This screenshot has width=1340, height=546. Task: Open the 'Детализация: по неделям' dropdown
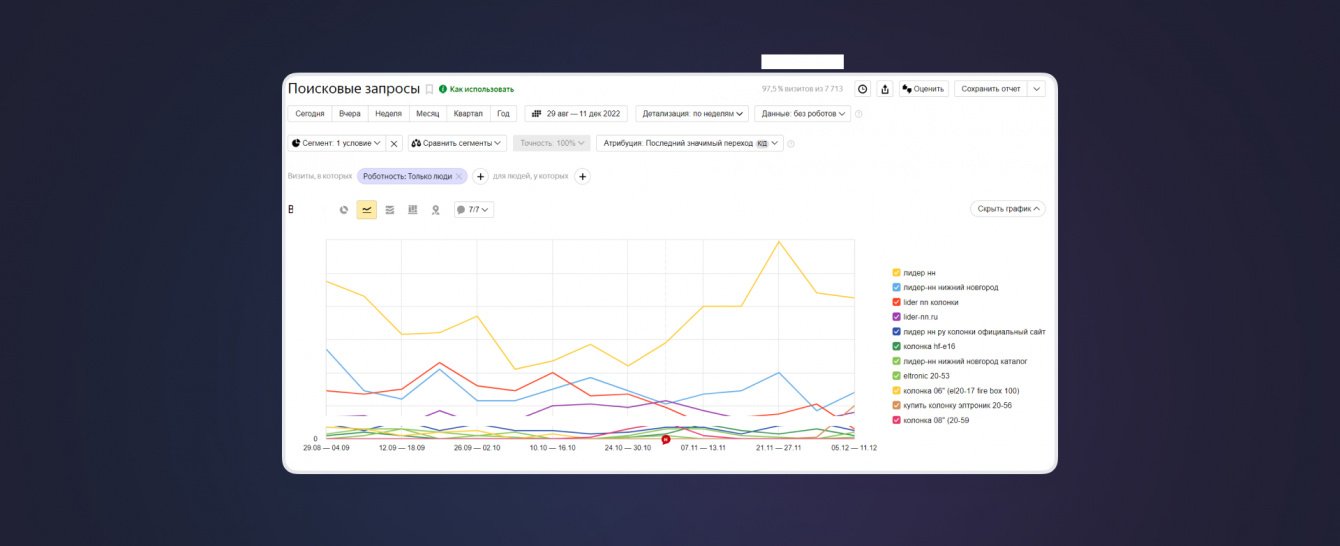pos(692,114)
